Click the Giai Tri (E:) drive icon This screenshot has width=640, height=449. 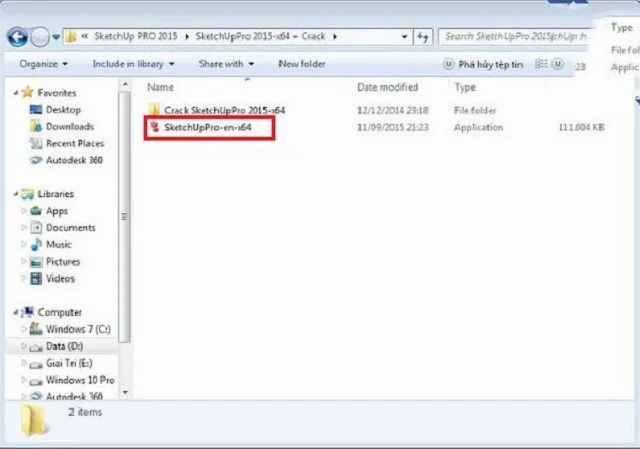[36, 364]
